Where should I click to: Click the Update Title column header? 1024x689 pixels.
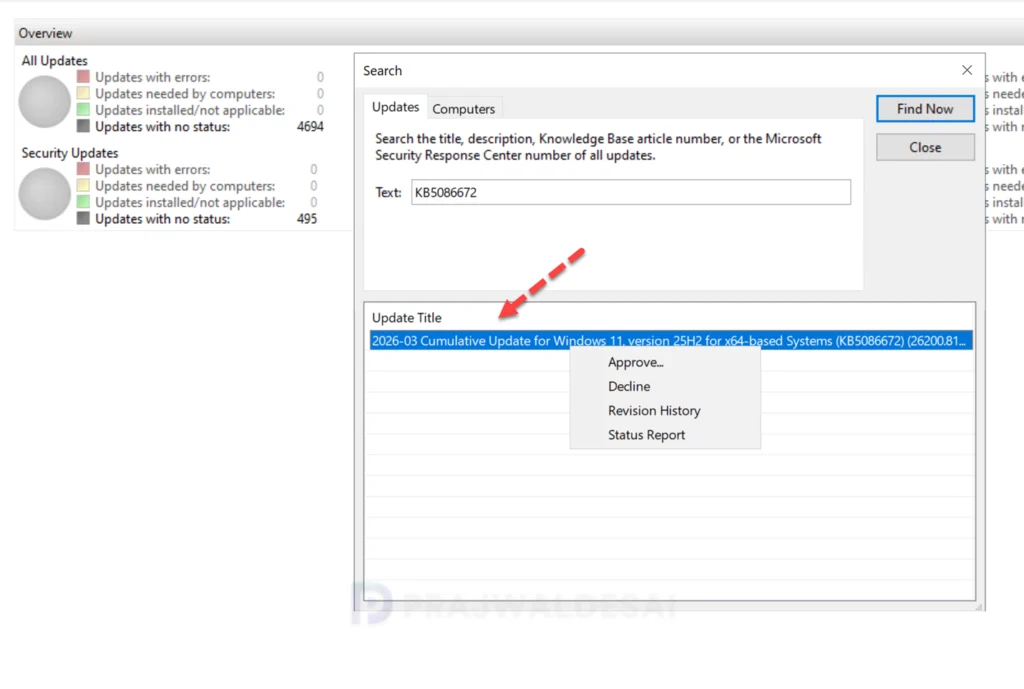coord(407,318)
